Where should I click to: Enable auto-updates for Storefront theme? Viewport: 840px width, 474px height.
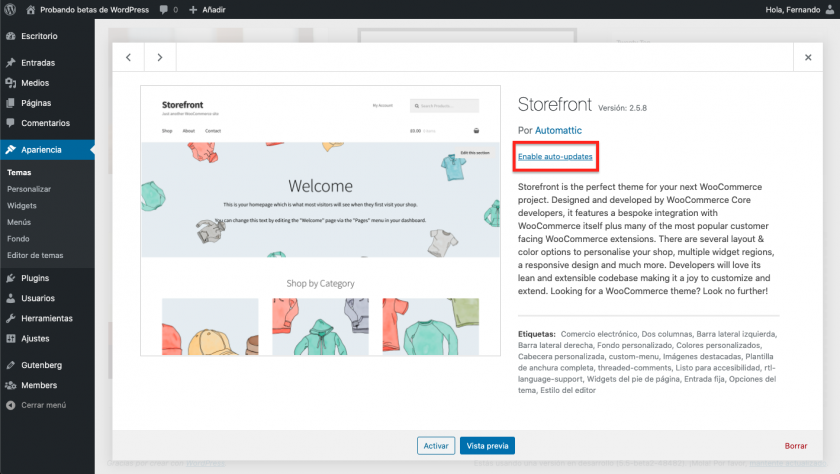pos(555,157)
